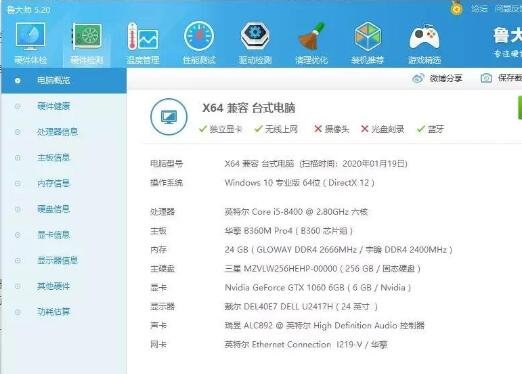Open 清理优化 cleanup broom icon

coord(311,36)
